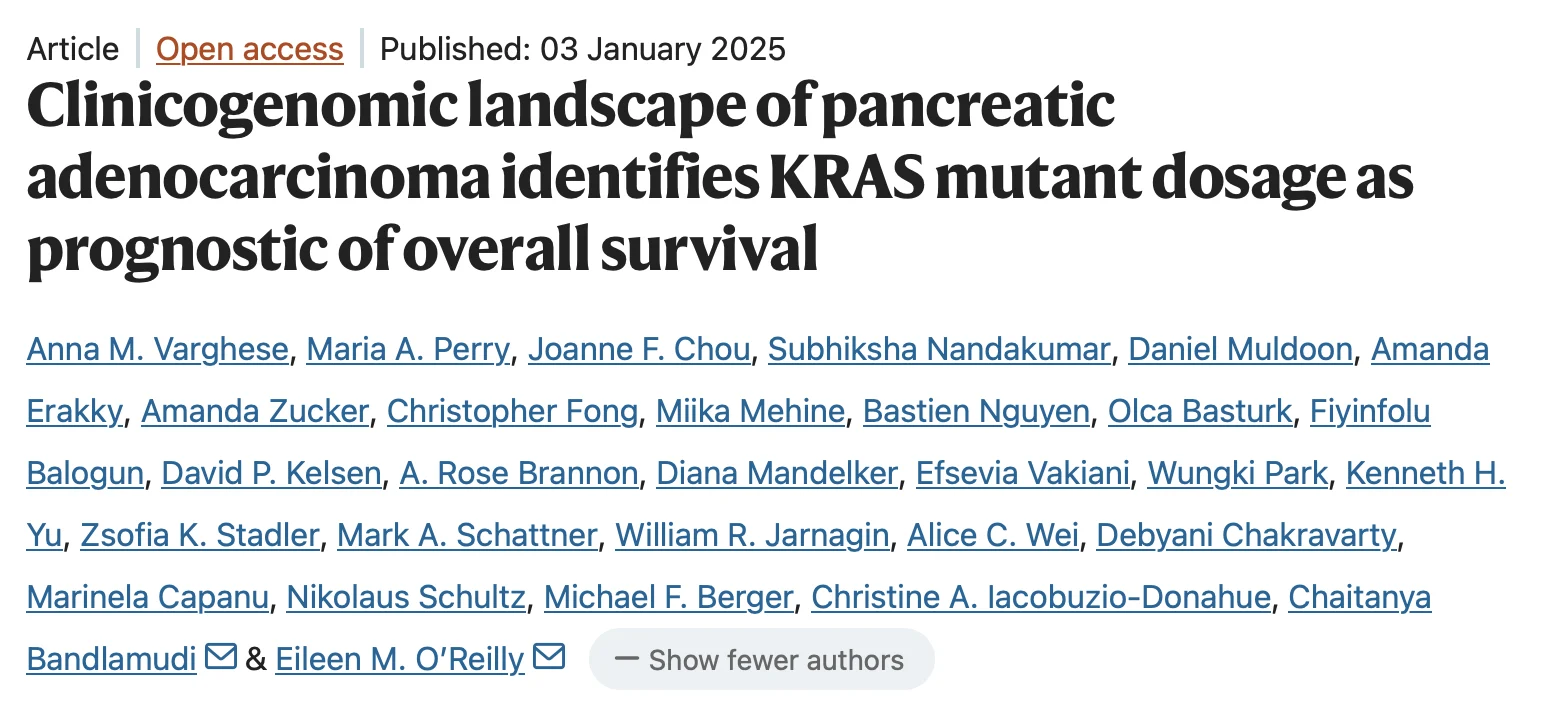View Olca Basturk author info

pos(1200,411)
